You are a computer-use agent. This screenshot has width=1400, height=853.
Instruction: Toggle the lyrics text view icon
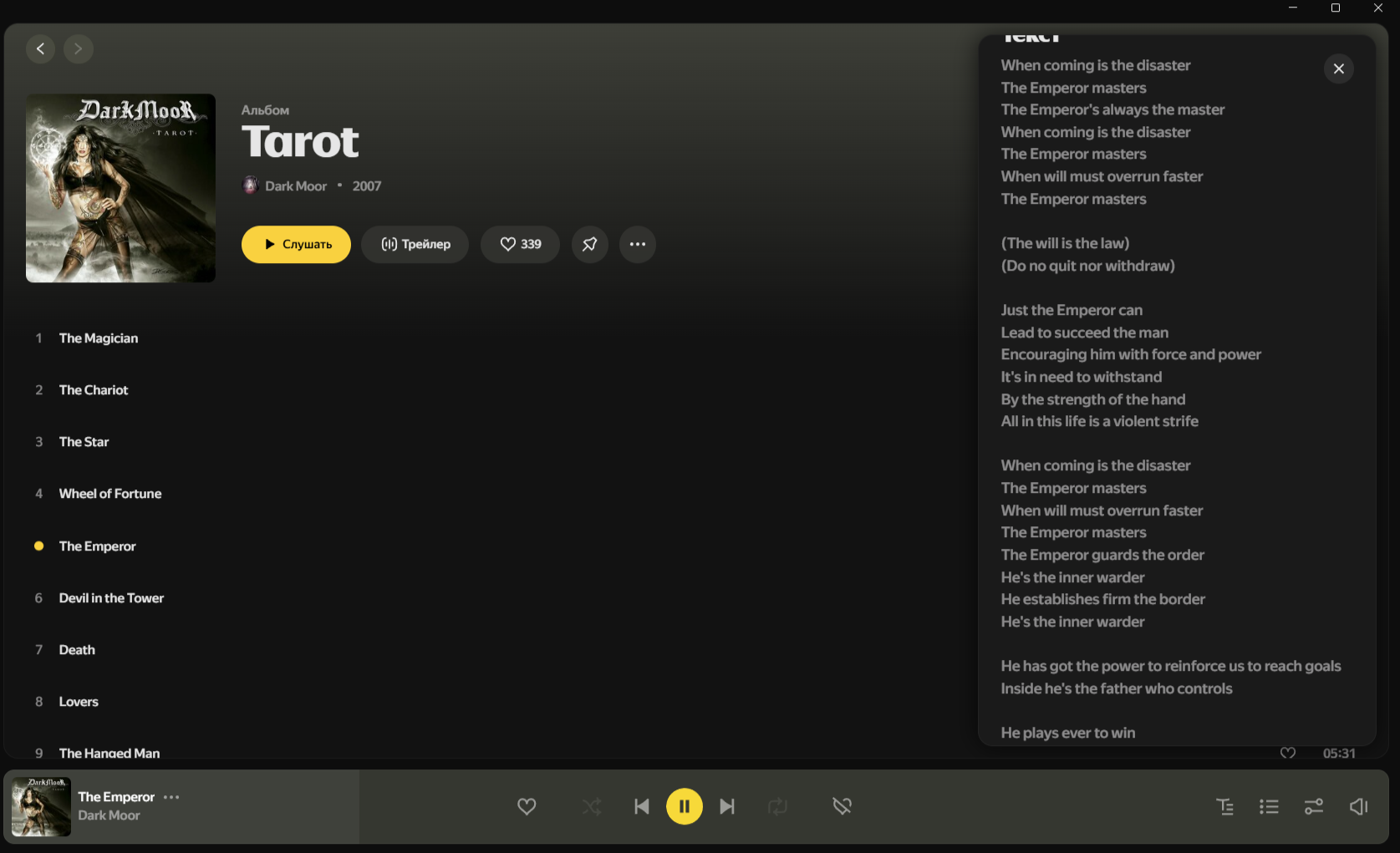(x=1224, y=806)
